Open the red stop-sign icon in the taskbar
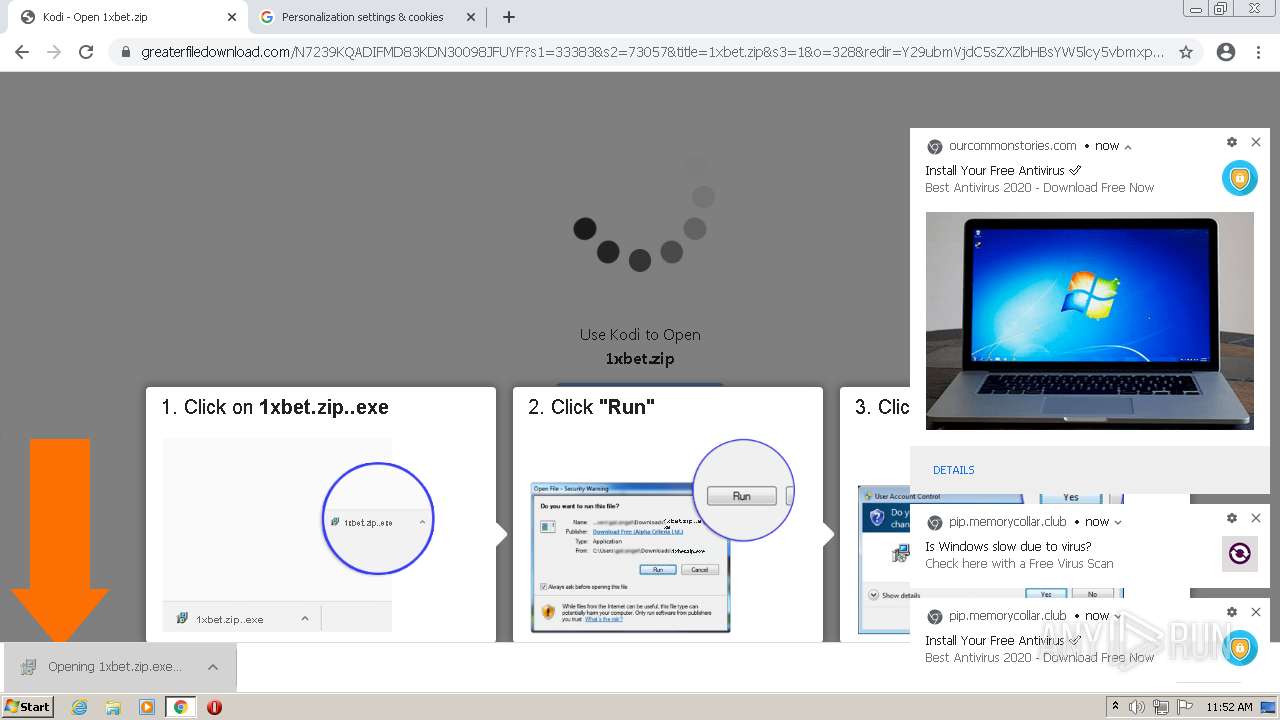 (x=214, y=707)
